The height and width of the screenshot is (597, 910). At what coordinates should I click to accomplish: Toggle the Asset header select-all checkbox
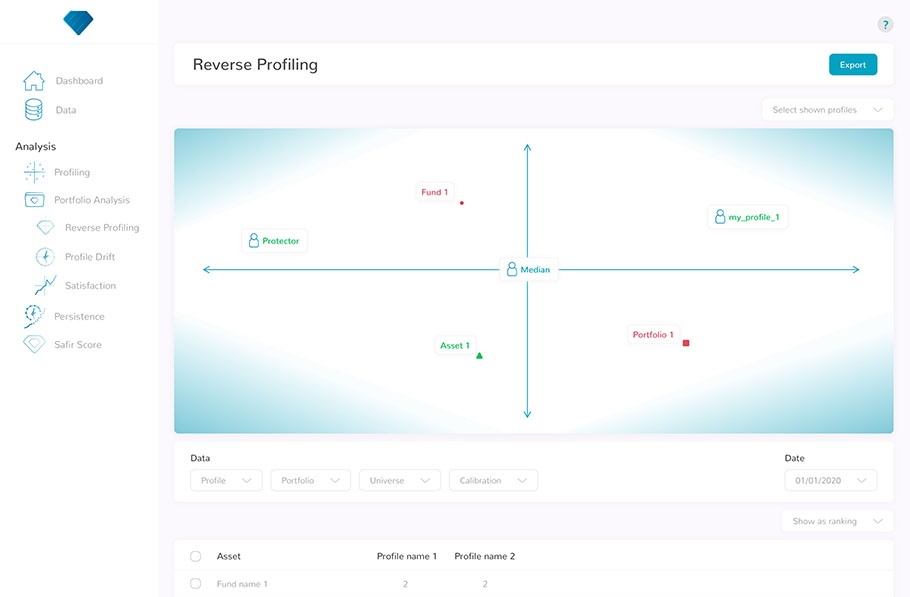click(195, 556)
